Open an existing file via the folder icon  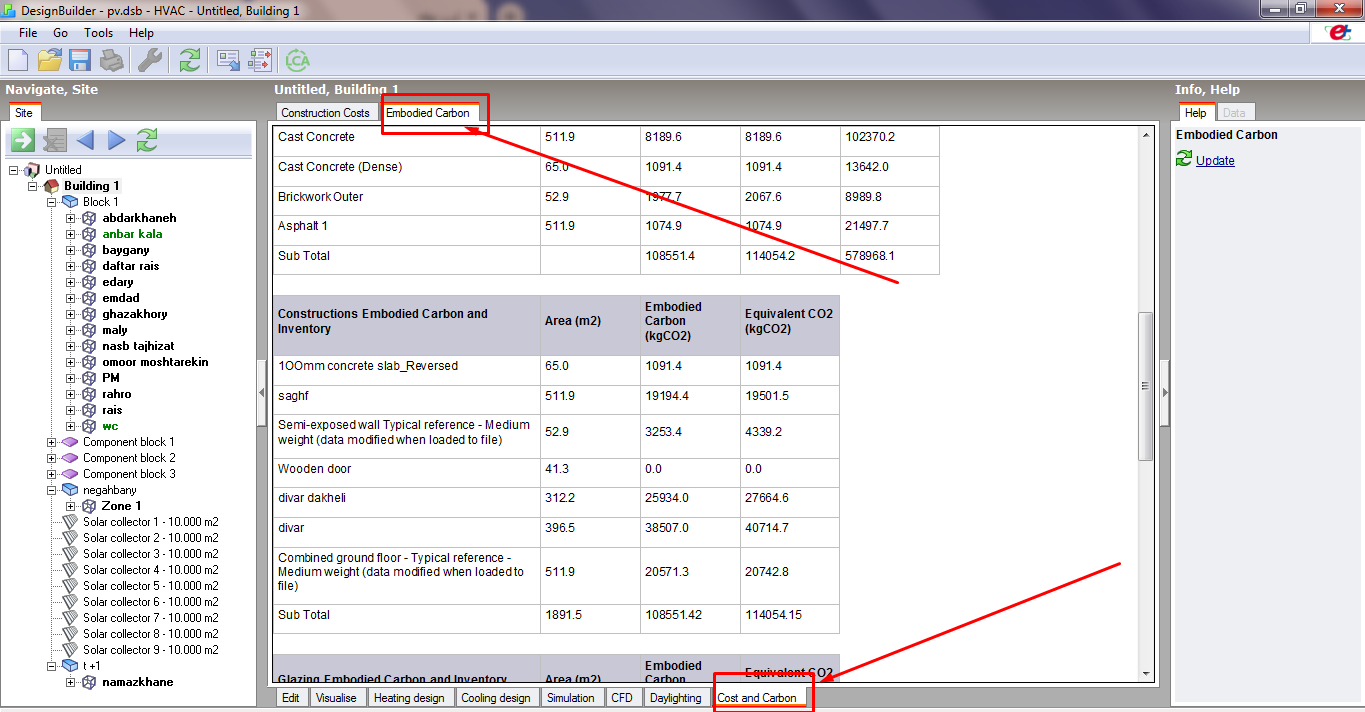coord(50,60)
